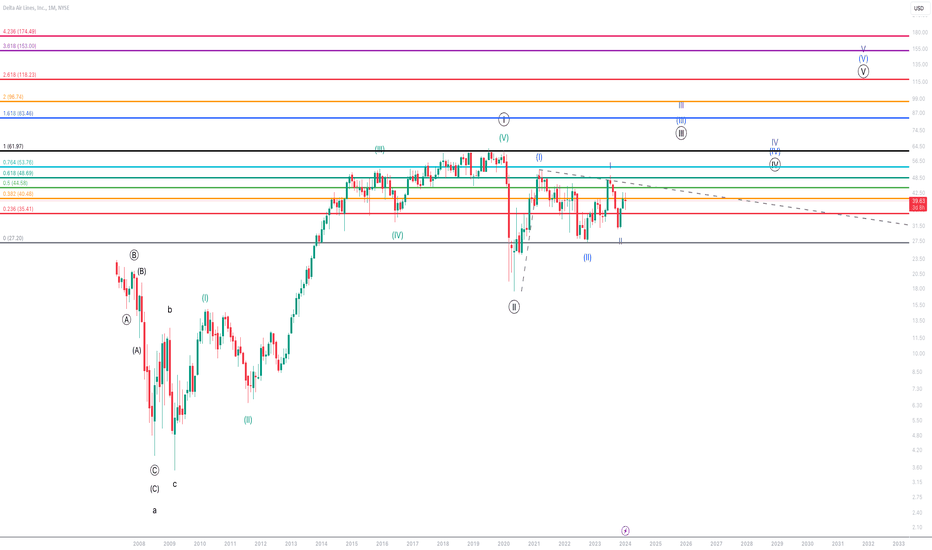Viewport: 932px width, 550px height.
Task: Select the 4.236 (174.49) Fibonacci label
Action: 20,31
